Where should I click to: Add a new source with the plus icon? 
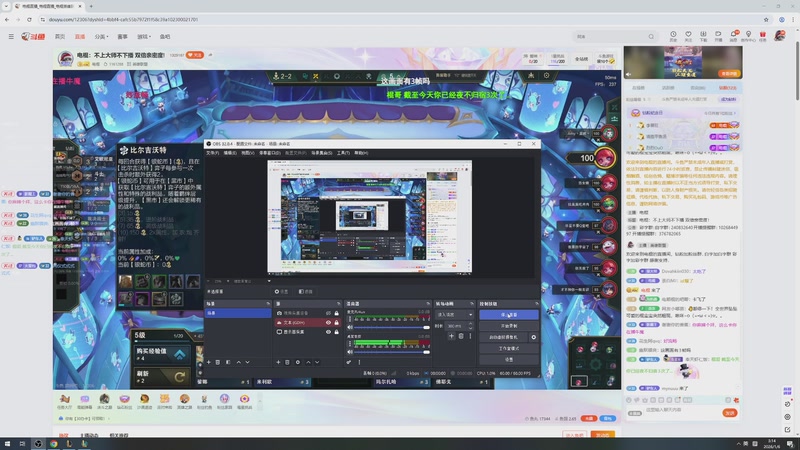[x=278, y=362]
